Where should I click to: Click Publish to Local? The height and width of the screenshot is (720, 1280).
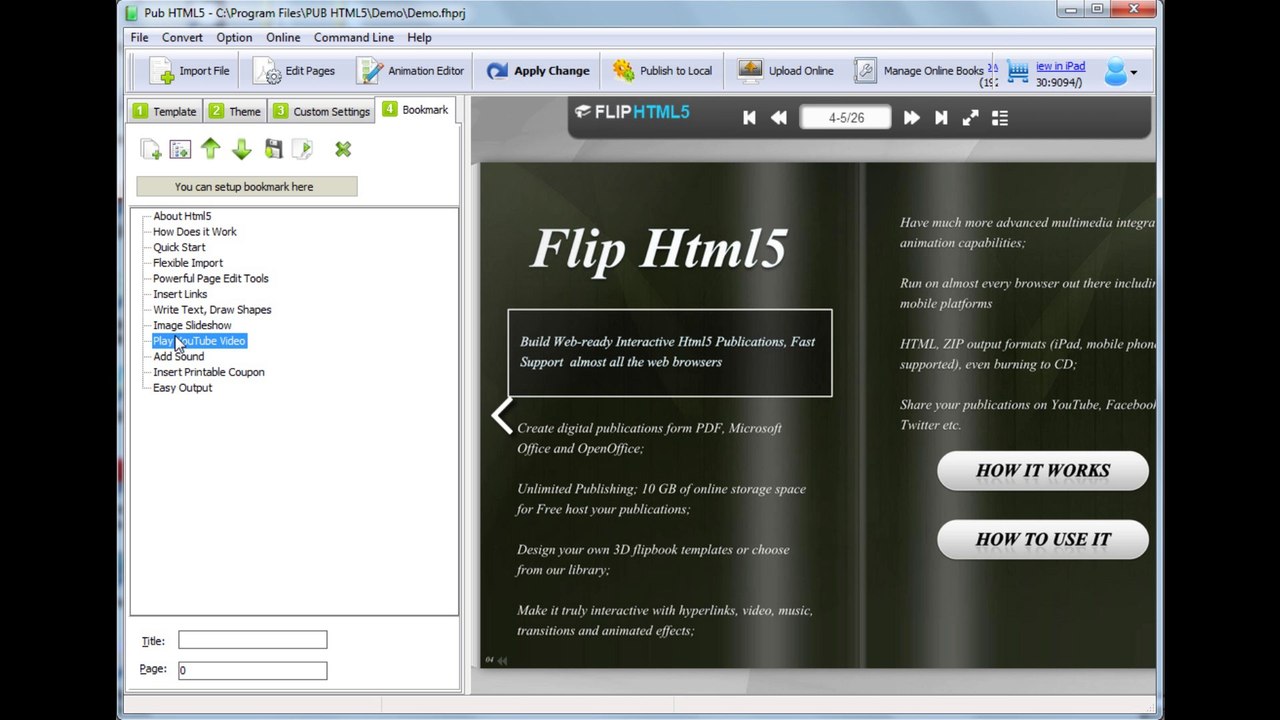[x=662, y=71]
